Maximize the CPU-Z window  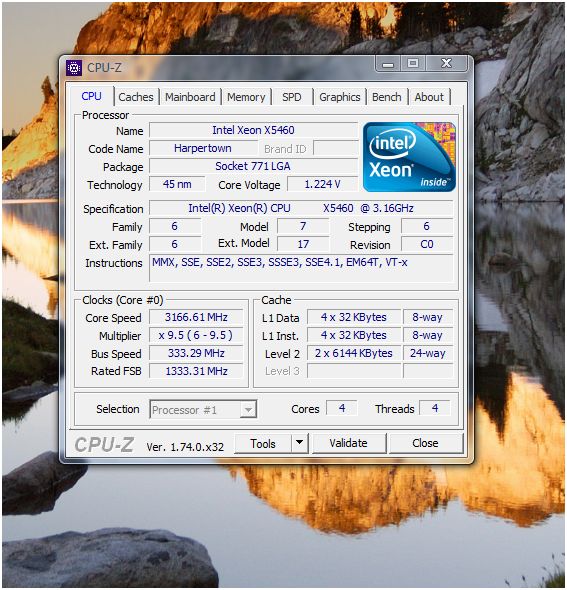(x=413, y=64)
